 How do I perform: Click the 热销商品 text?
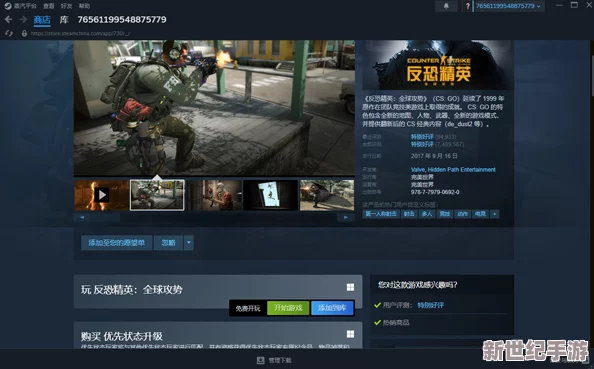pos(396,322)
